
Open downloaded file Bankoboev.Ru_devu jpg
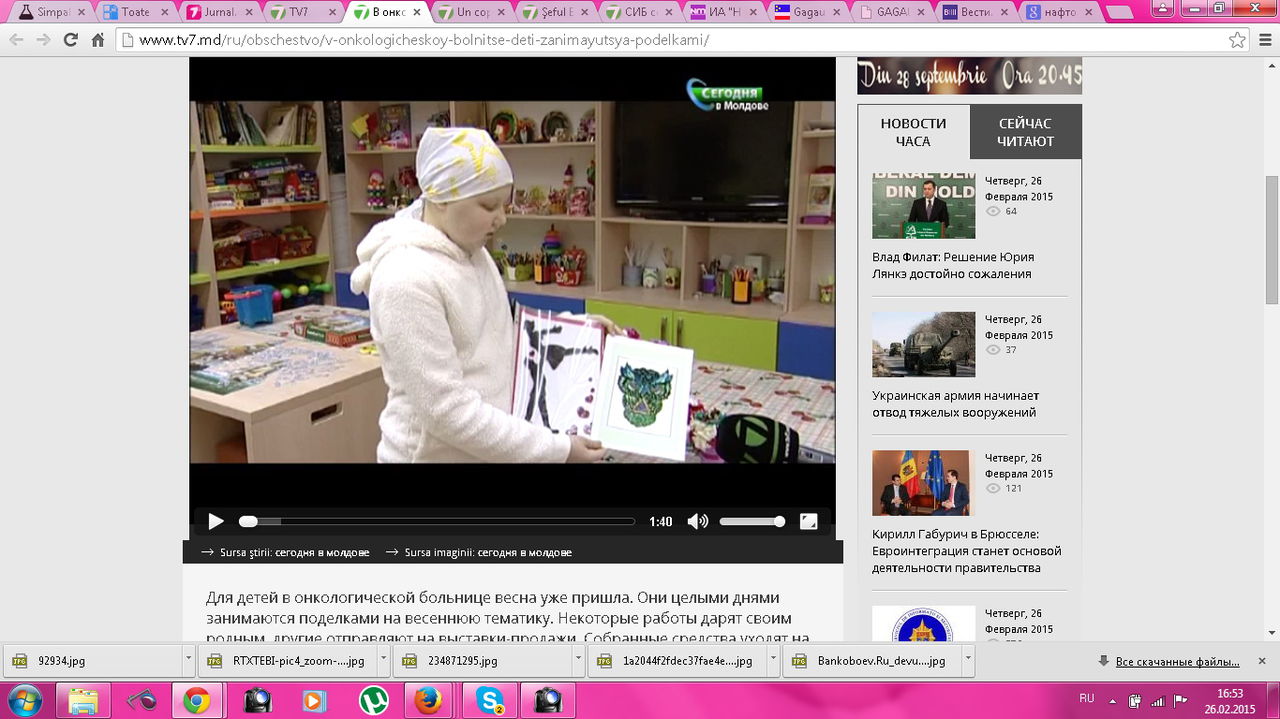[871, 661]
